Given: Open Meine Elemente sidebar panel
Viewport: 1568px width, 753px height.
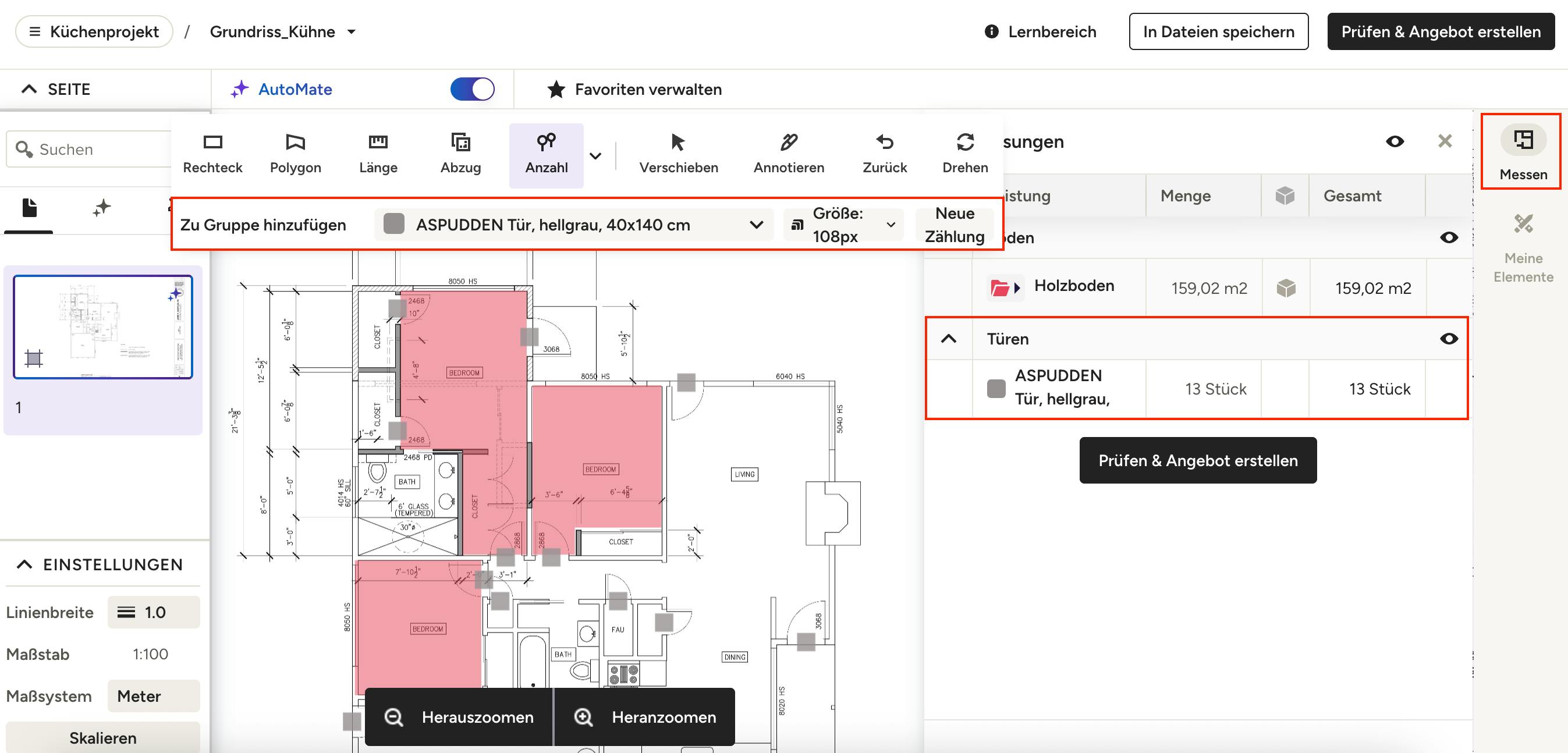Looking at the screenshot, I should pyautogui.click(x=1523, y=248).
